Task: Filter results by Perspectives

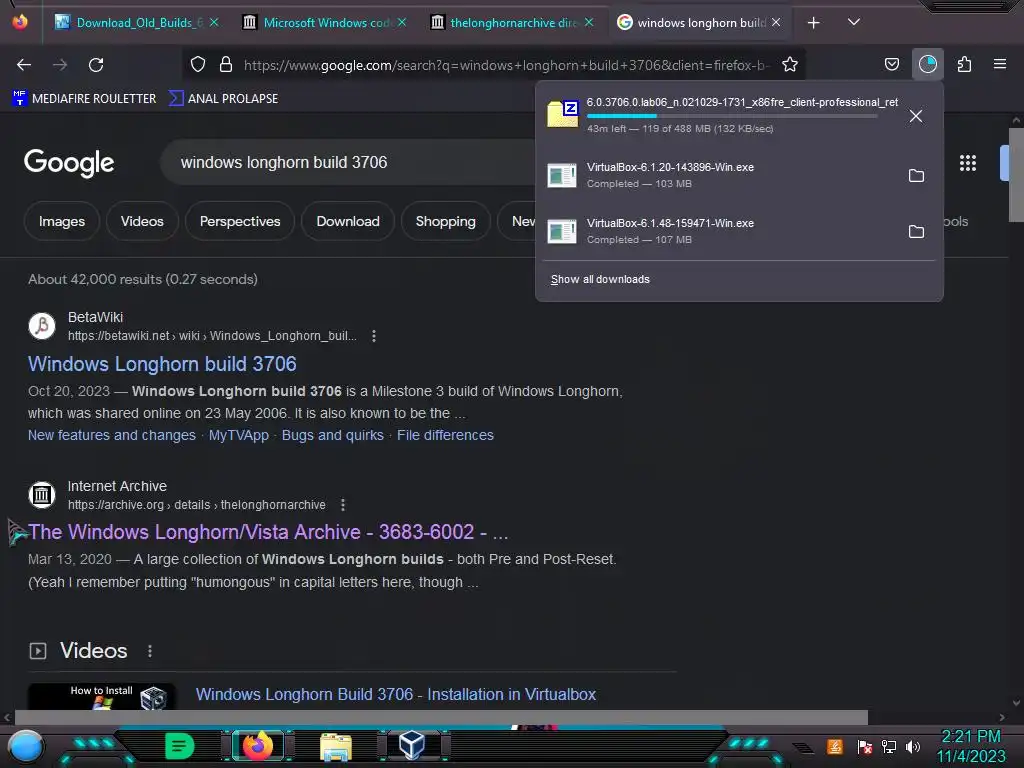Action: 240,221
